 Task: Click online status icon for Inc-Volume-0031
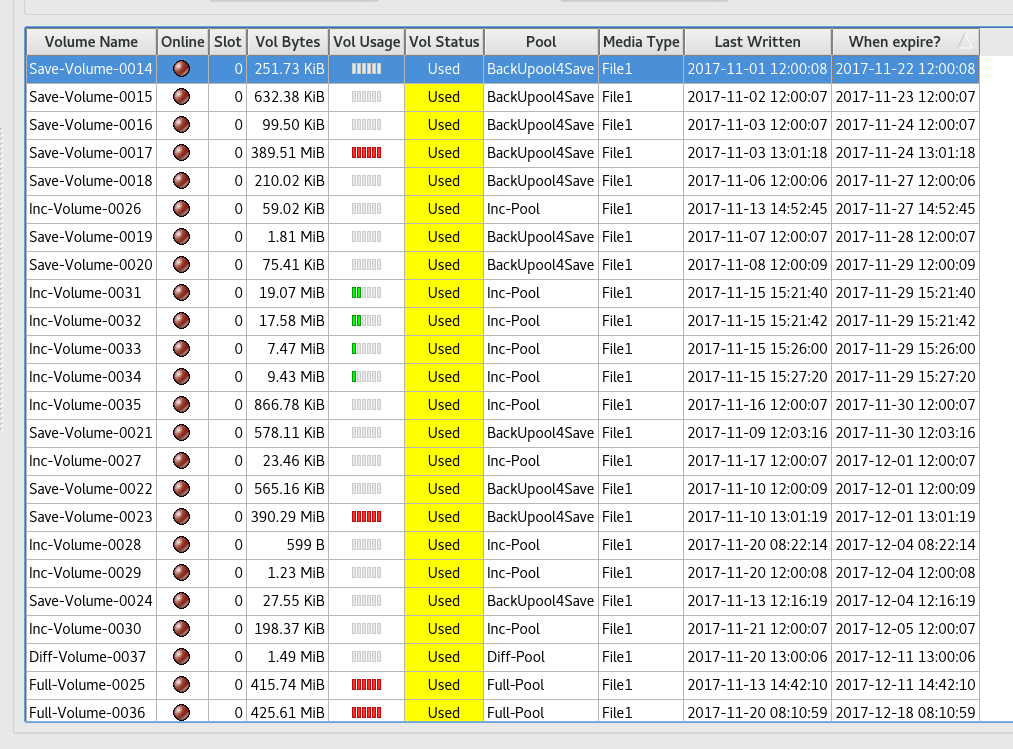(x=182, y=293)
